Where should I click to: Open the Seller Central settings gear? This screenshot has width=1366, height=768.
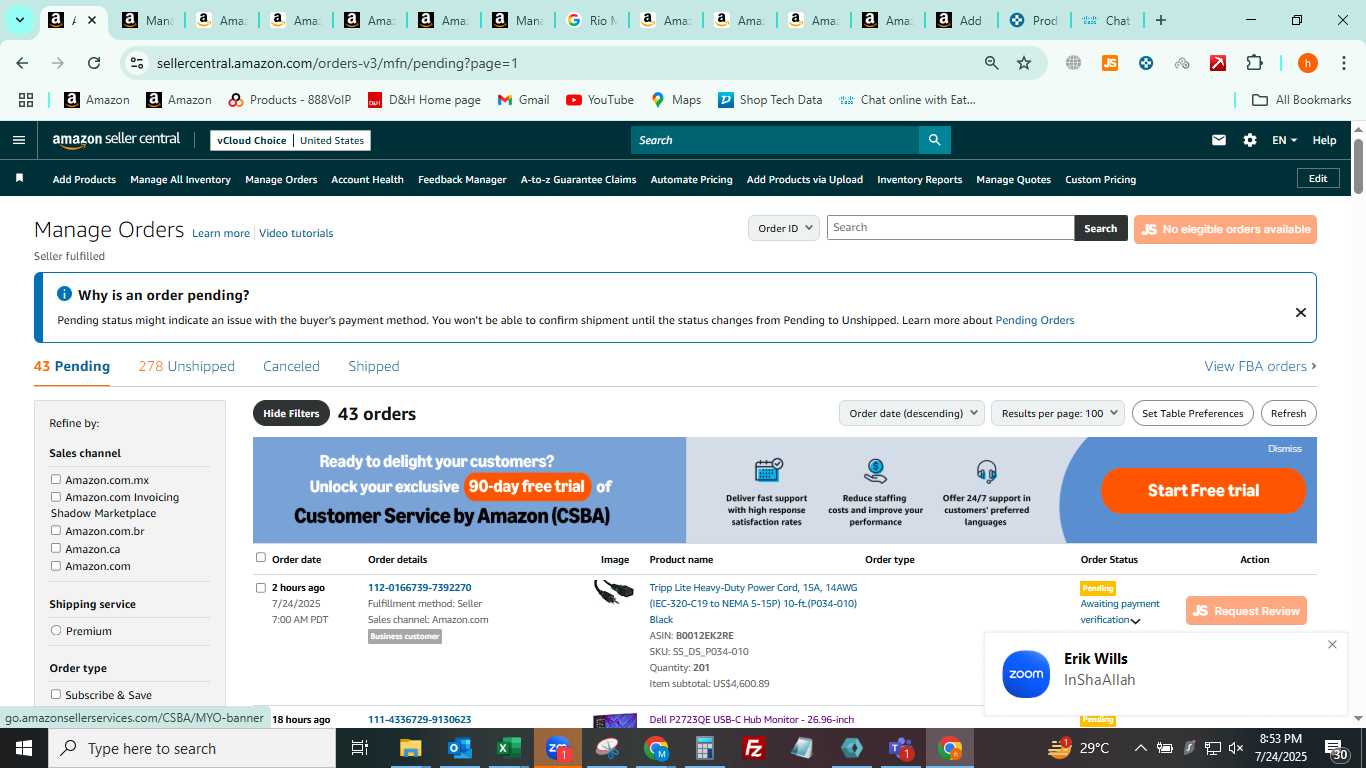[1250, 140]
